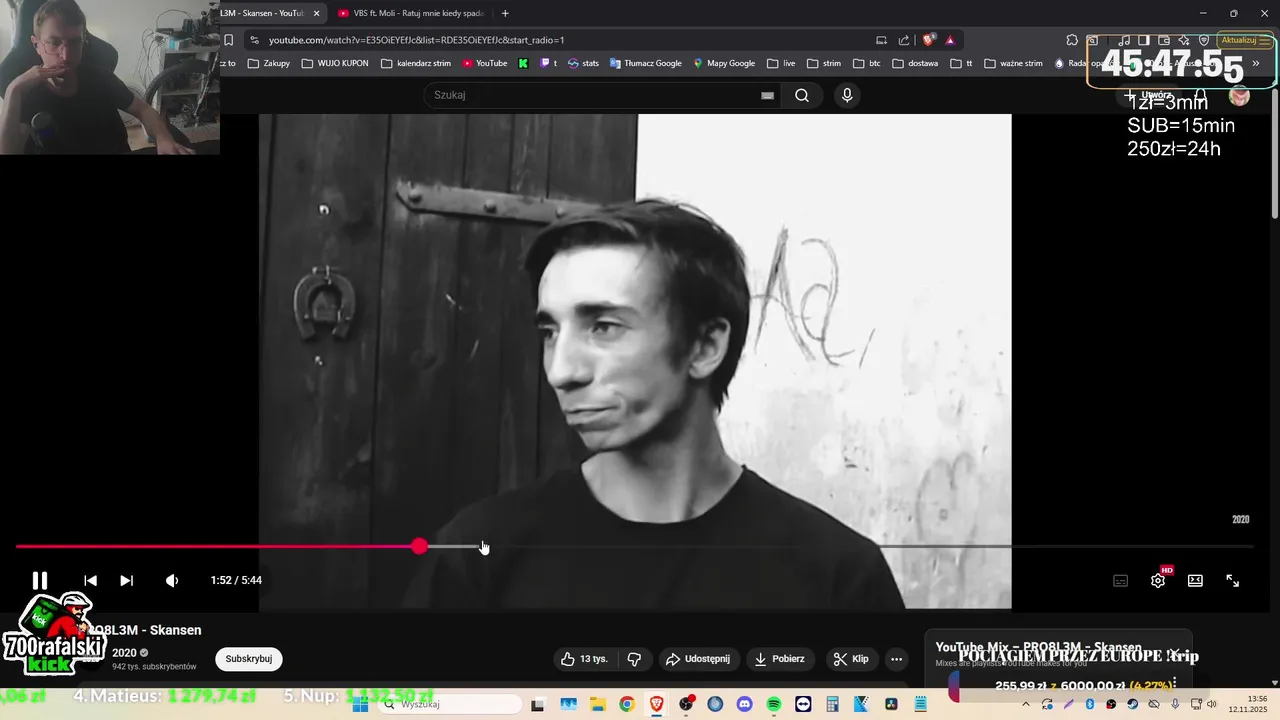The height and width of the screenshot is (720, 1280).
Task: Mute the video using the volume icon
Action: pos(172,580)
